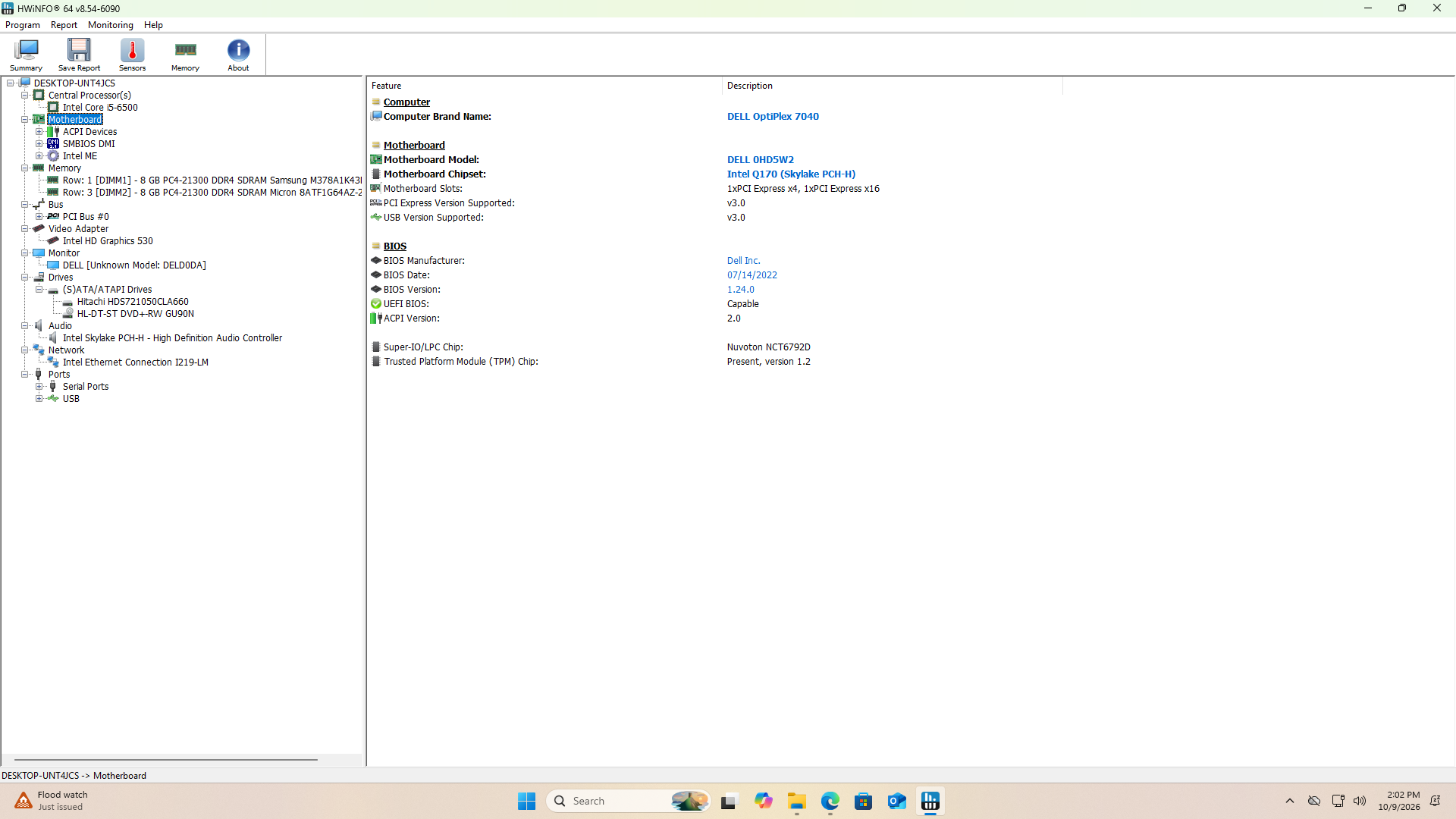Collapse the Central Processor(s) node

point(25,96)
